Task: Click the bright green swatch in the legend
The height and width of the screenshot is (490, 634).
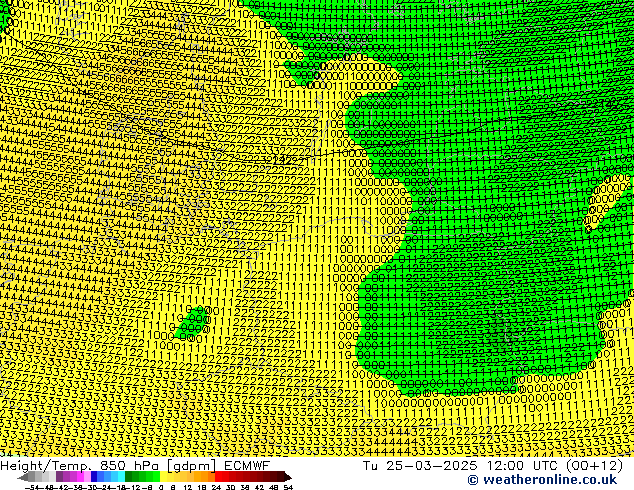Action: pos(156,477)
